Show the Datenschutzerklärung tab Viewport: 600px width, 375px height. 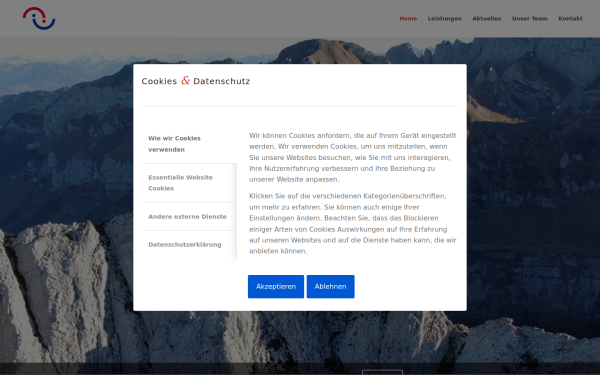(x=189, y=245)
